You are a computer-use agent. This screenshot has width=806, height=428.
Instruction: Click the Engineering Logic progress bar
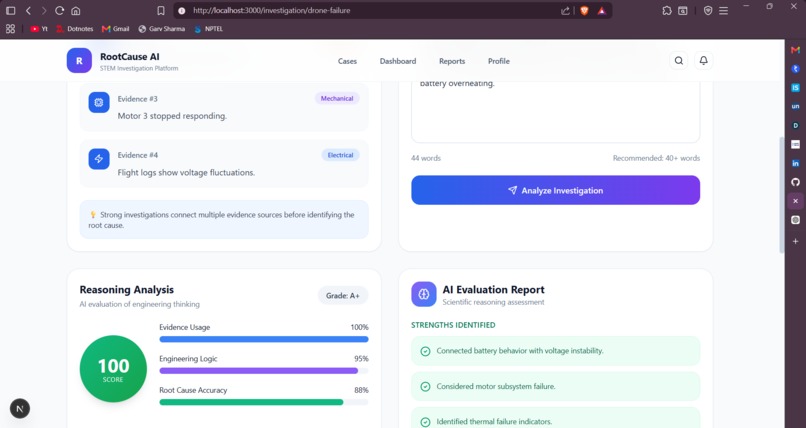[264, 370]
